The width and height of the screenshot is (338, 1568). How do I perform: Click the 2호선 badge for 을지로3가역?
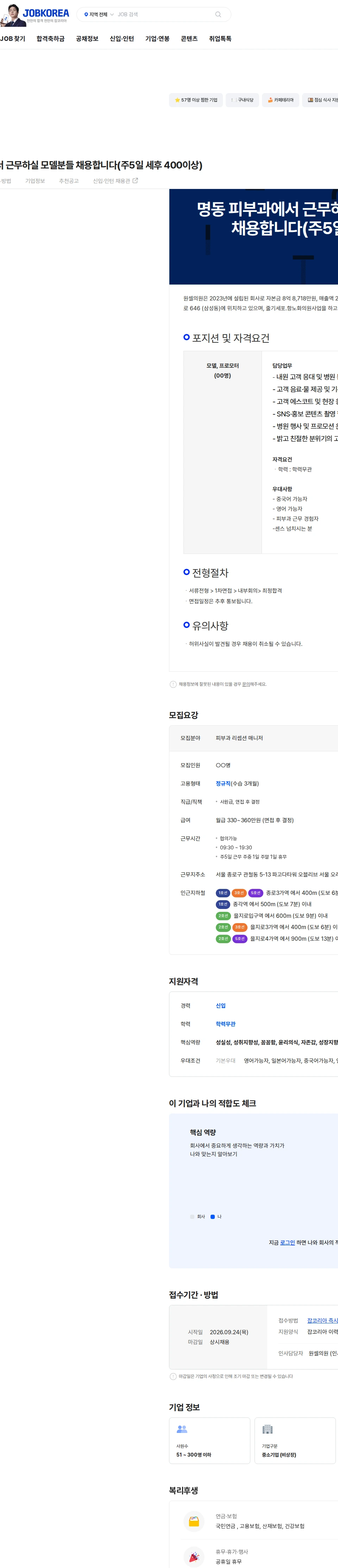[x=223, y=927]
